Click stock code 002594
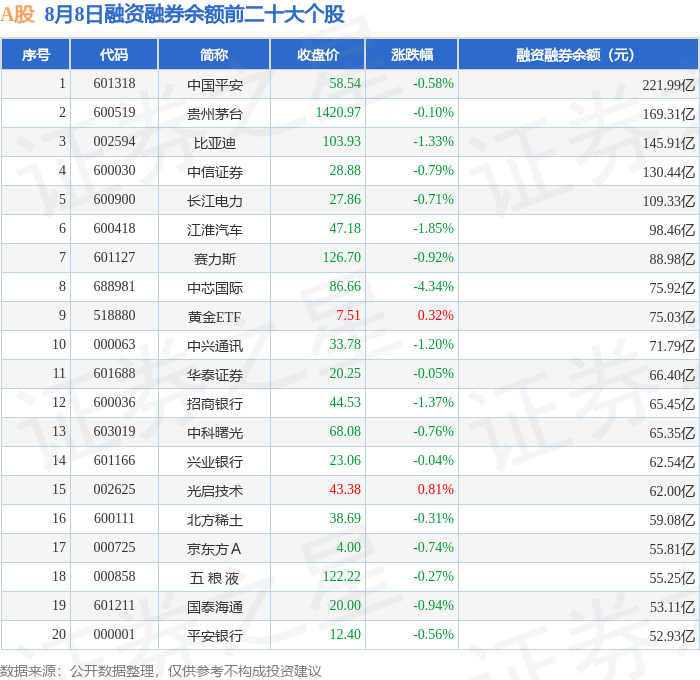 114,141
